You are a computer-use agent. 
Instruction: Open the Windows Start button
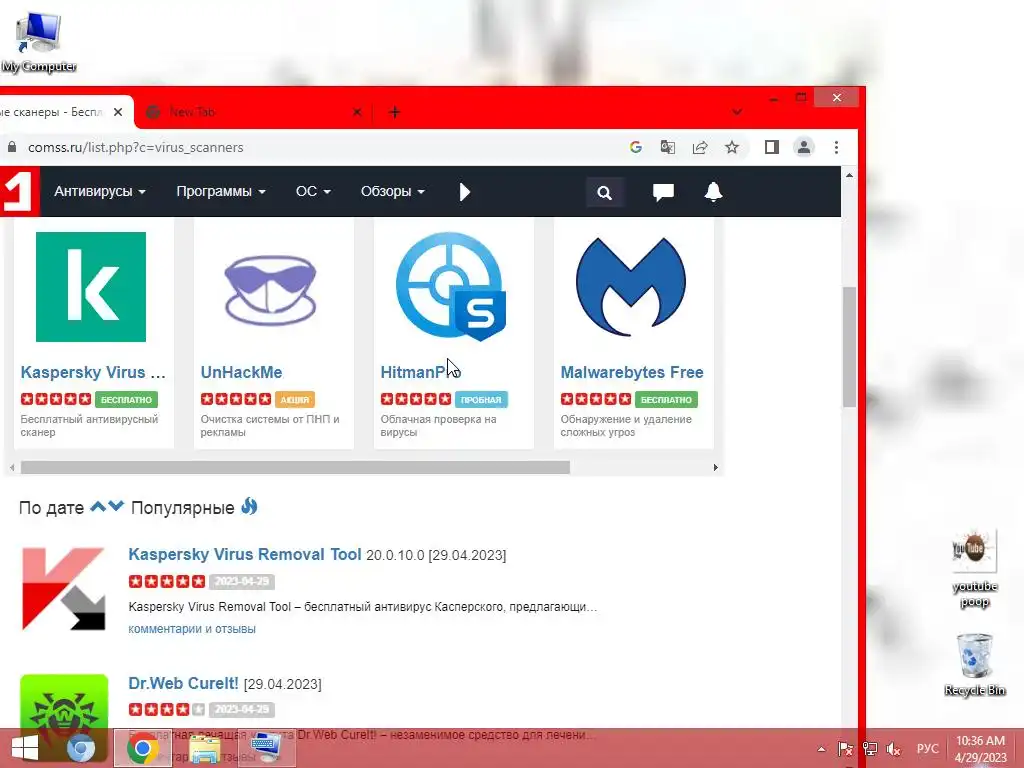click(25, 748)
